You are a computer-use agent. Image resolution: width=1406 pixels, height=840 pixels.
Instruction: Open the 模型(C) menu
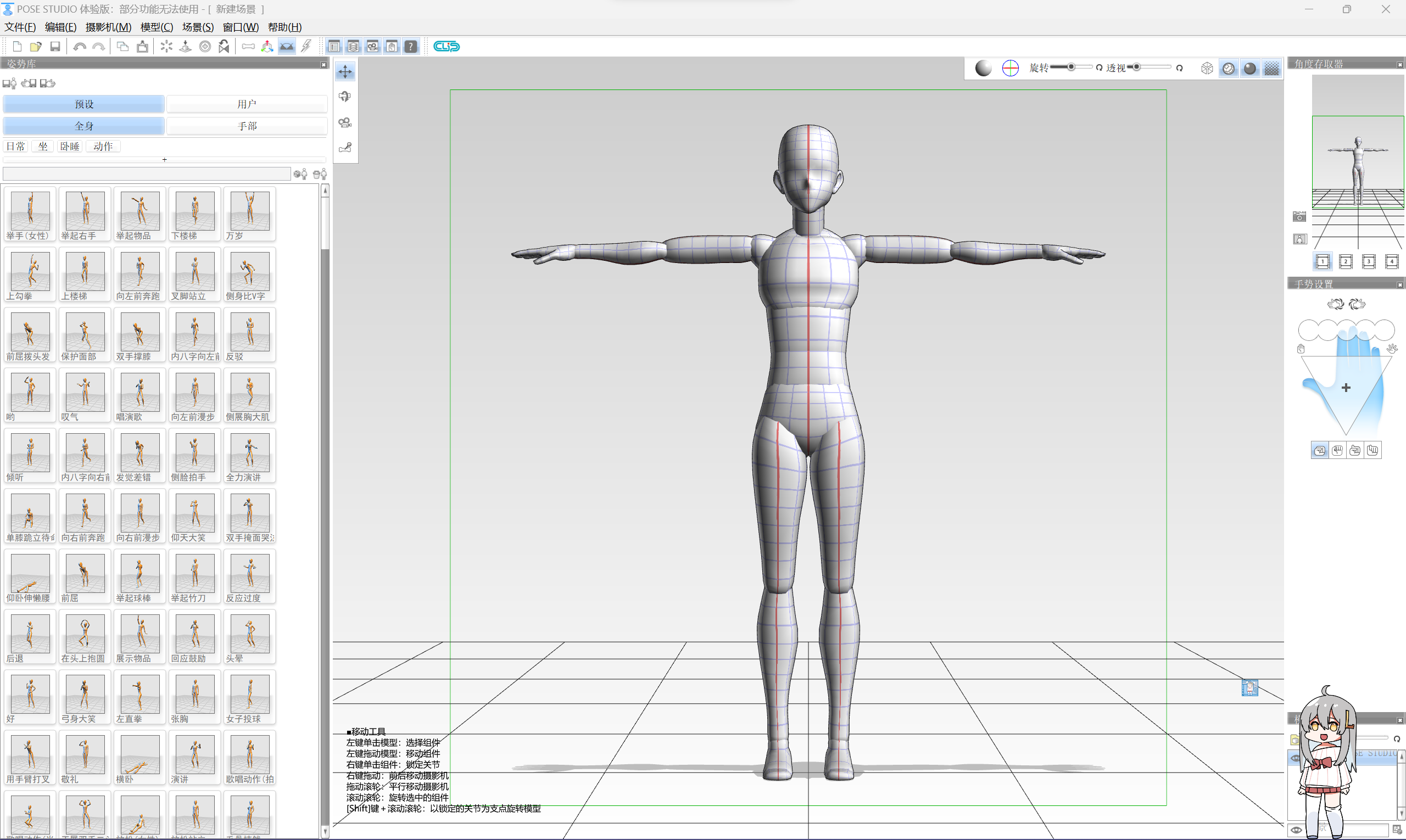tap(157, 27)
